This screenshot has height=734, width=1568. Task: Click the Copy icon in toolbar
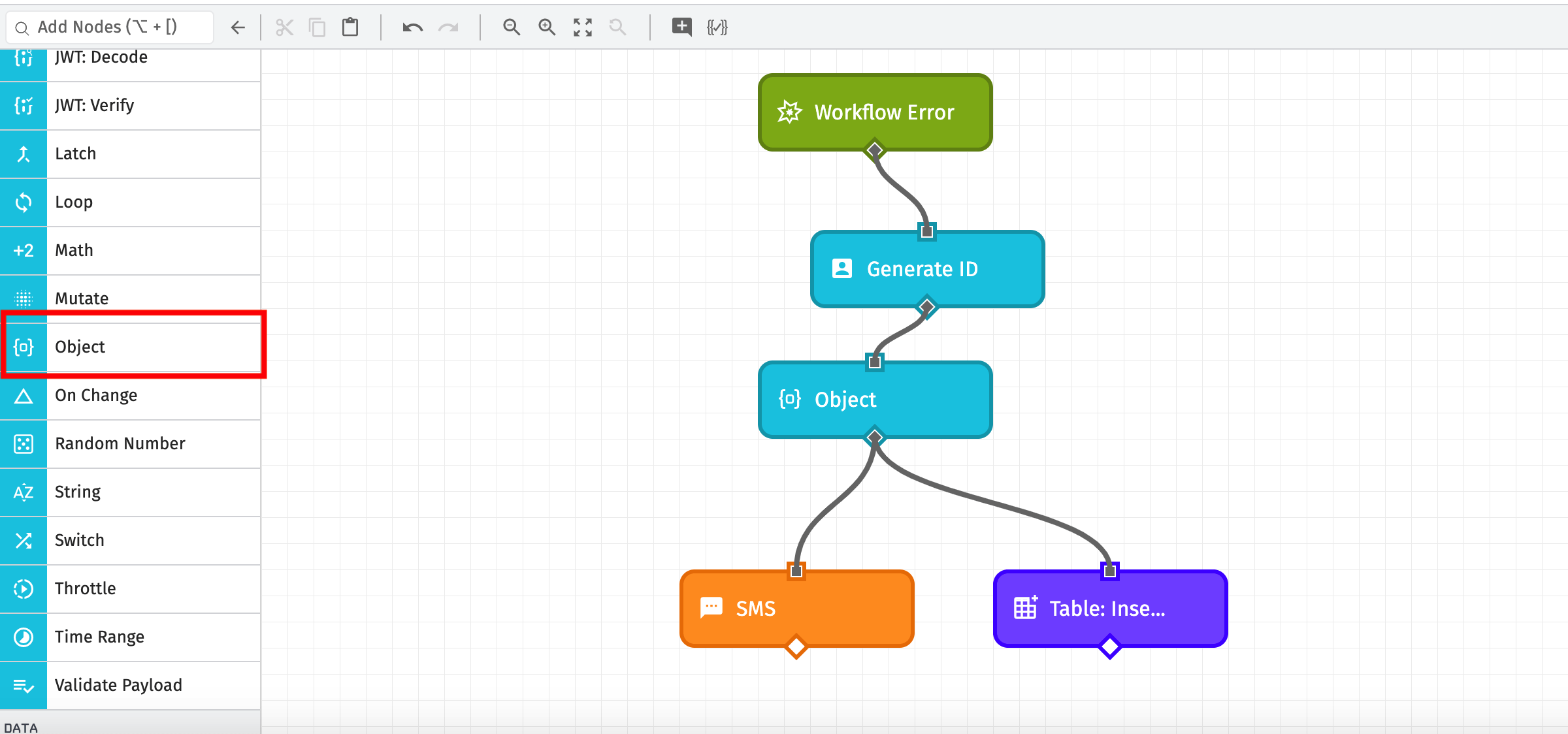[x=318, y=27]
